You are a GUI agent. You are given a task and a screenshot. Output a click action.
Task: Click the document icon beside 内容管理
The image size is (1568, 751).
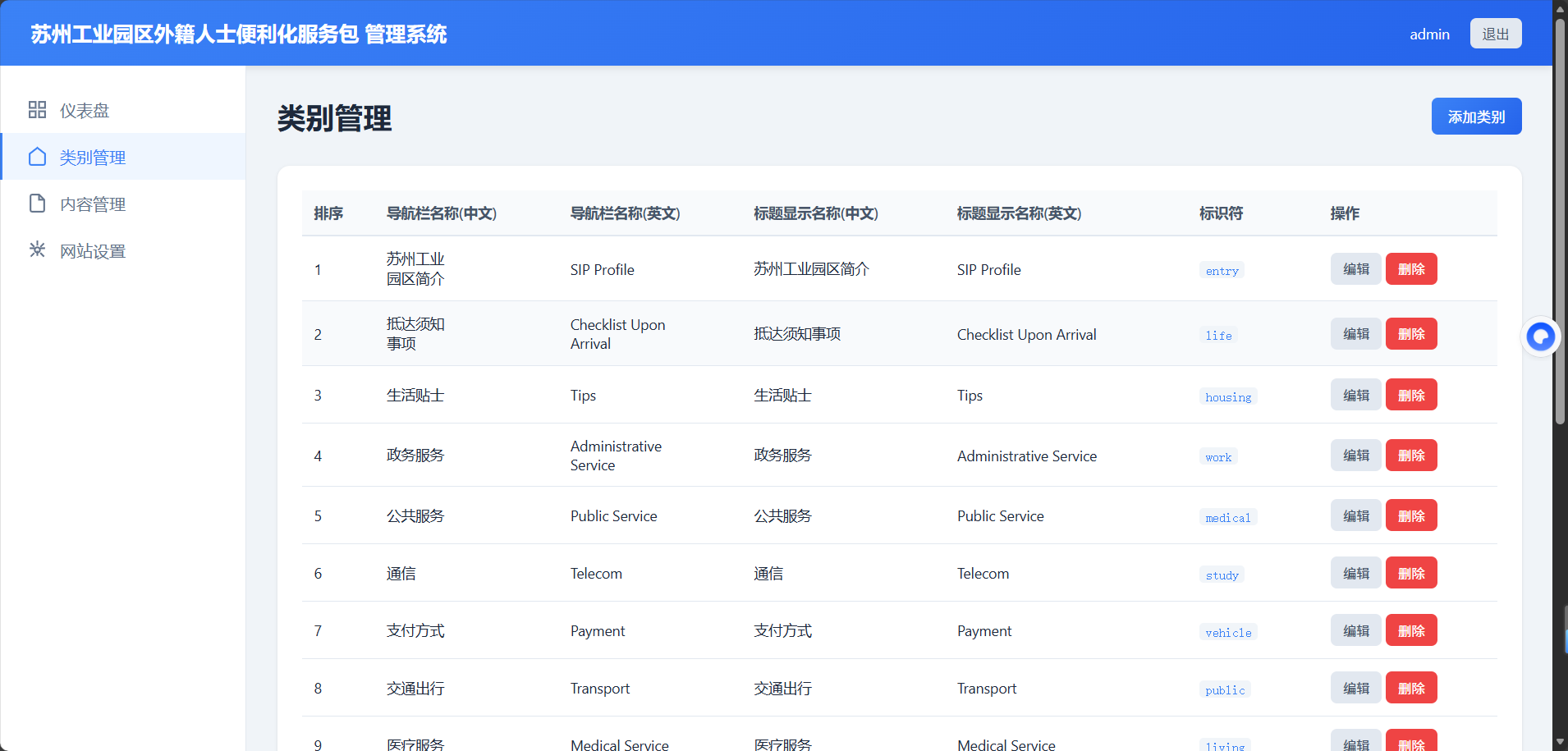[37, 203]
